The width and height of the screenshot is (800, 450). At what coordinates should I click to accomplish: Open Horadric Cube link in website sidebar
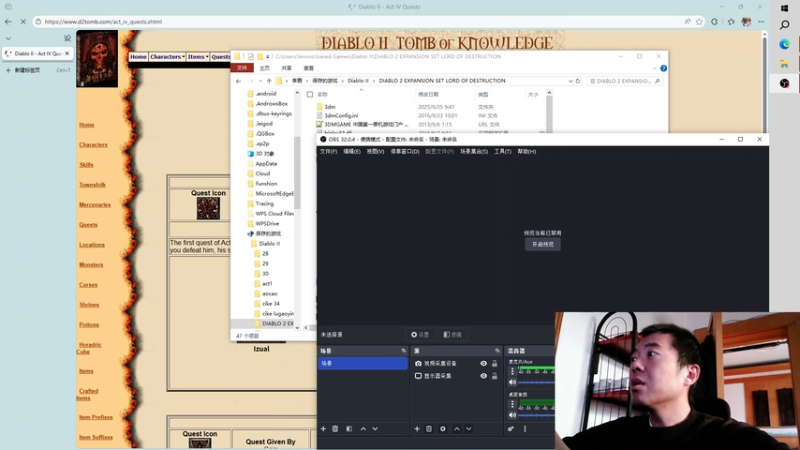89,348
